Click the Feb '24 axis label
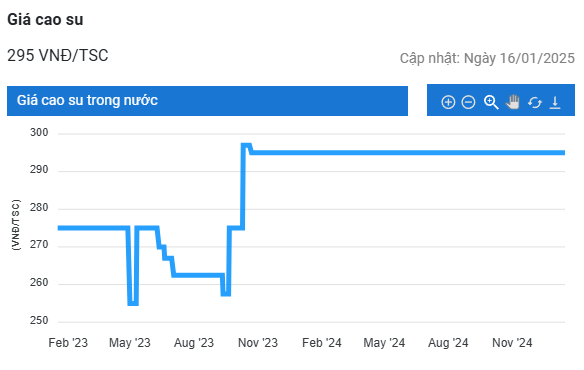The width and height of the screenshot is (584, 370). [322, 342]
